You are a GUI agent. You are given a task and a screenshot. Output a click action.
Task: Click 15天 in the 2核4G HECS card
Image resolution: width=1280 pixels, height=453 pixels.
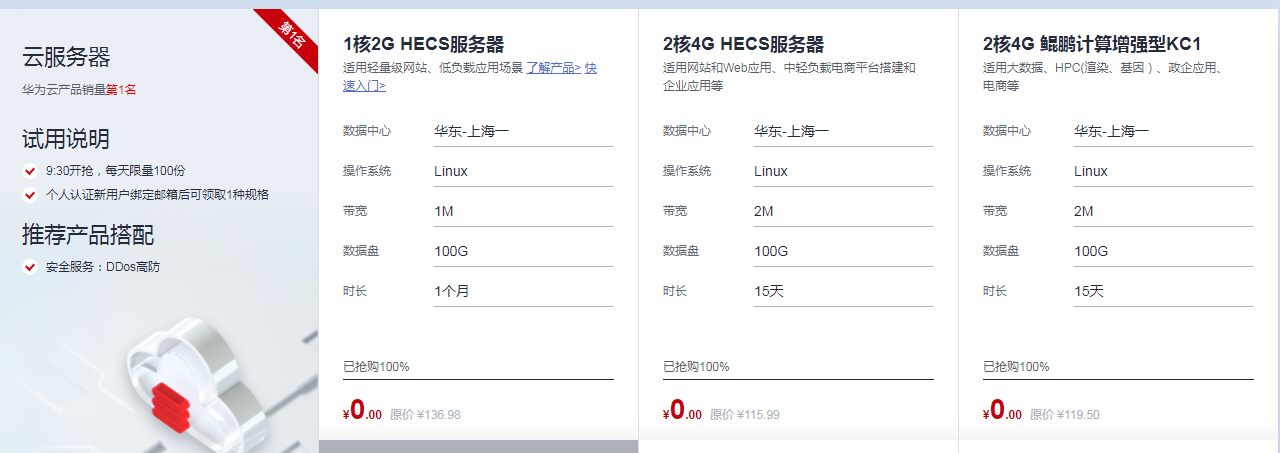tap(768, 291)
